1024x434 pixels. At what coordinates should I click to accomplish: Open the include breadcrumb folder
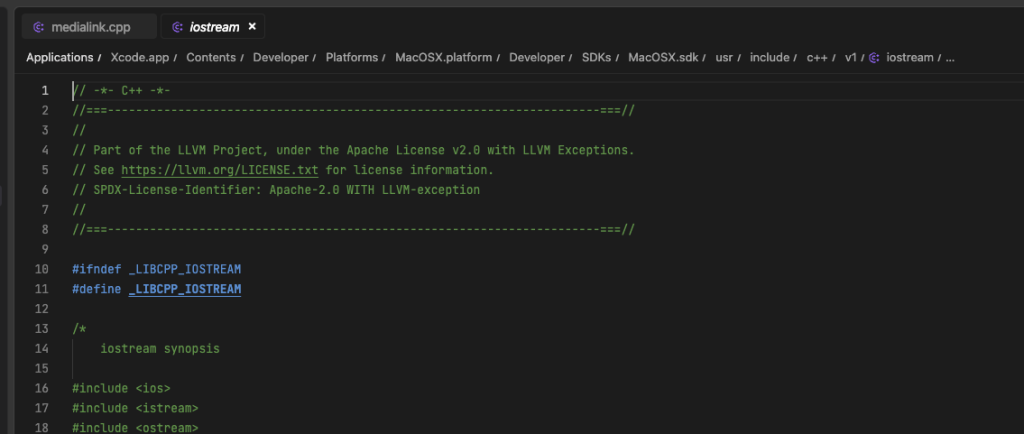pyautogui.click(x=769, y=57)
